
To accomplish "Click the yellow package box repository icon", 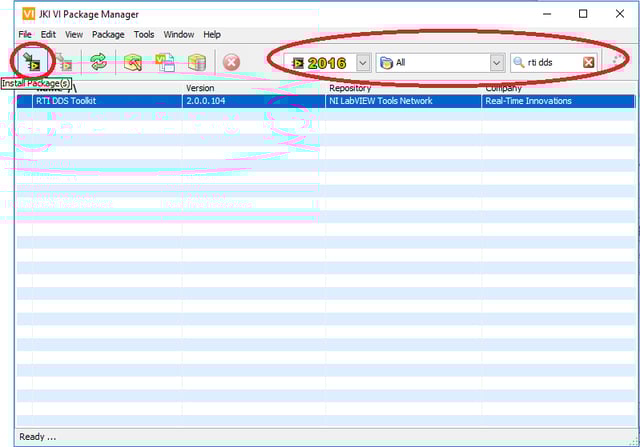I will [197, 62].
